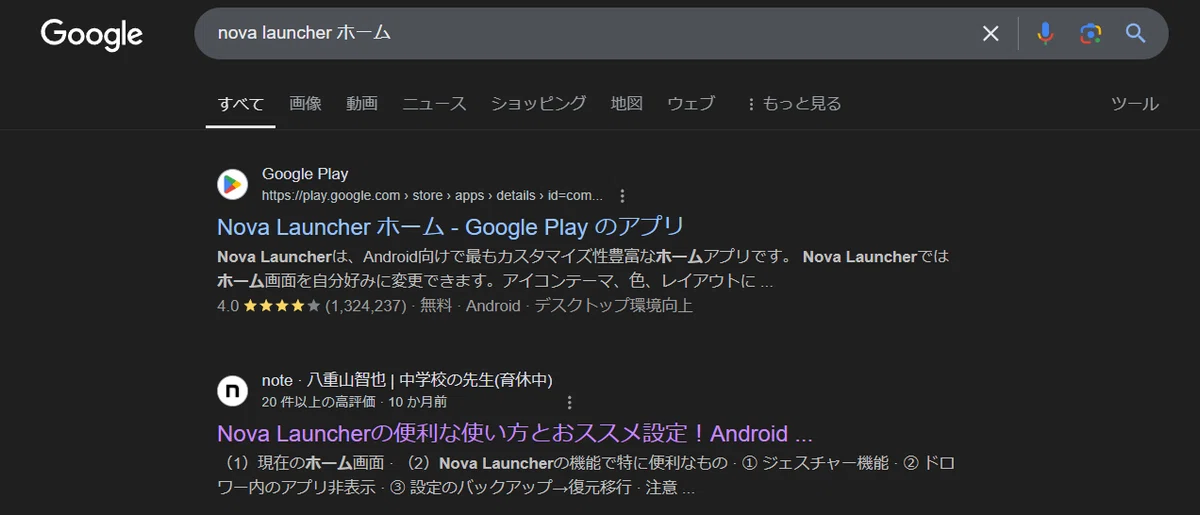Click the play.google.com breadcrumb URL
This screenshot has height=515, width=1200.
432,195
